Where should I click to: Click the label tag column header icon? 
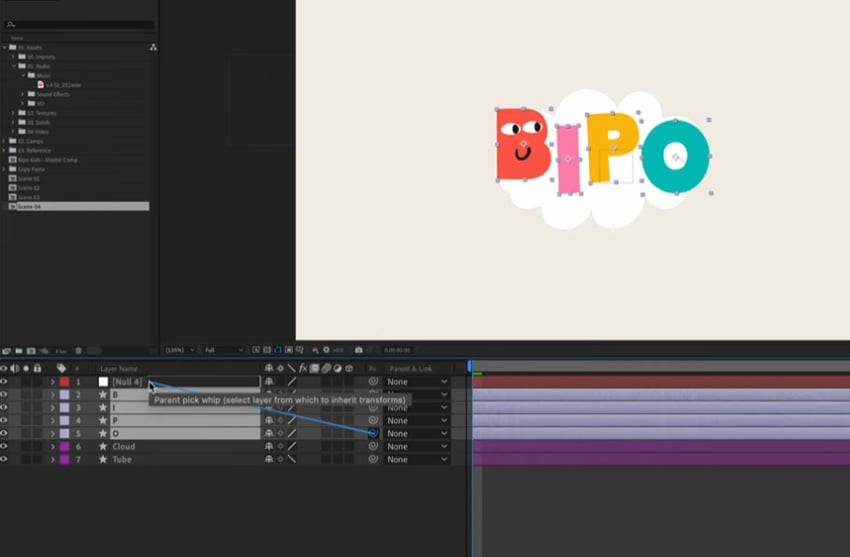pos(61,368)
